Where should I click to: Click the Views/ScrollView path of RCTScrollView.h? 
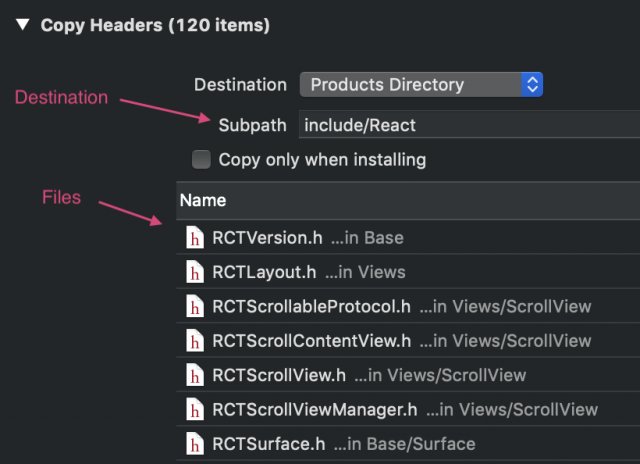coord(440,375)
